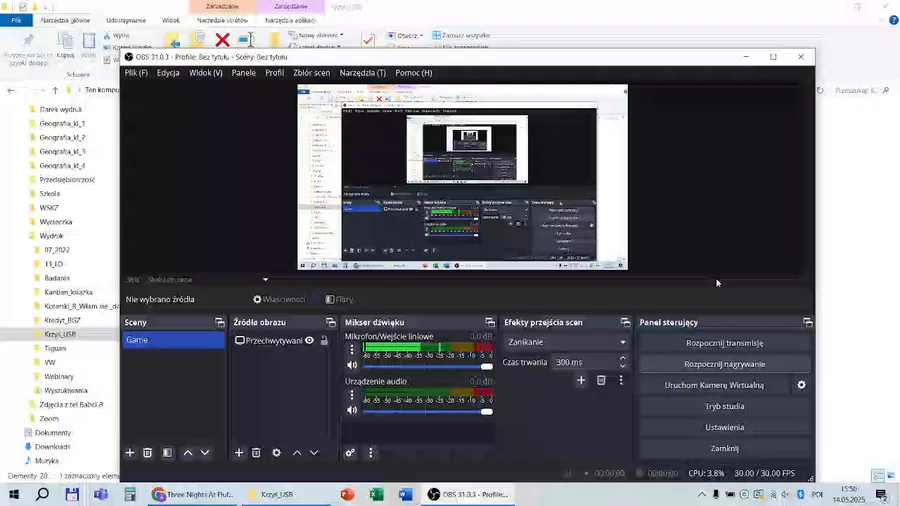Undock the Efekty przejścia scen panel
The height and width of the screenshot is (506, 900).
point(626,322)
